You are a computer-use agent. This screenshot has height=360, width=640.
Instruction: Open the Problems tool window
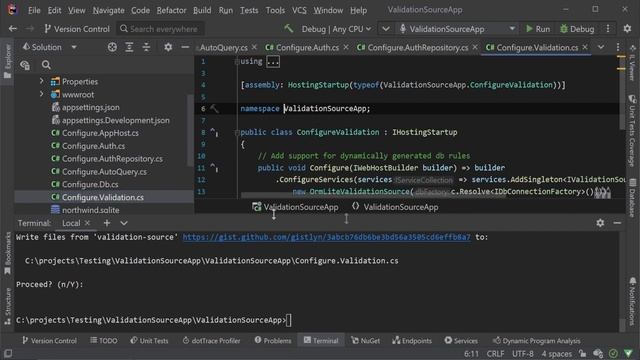(x=273, y=340)
